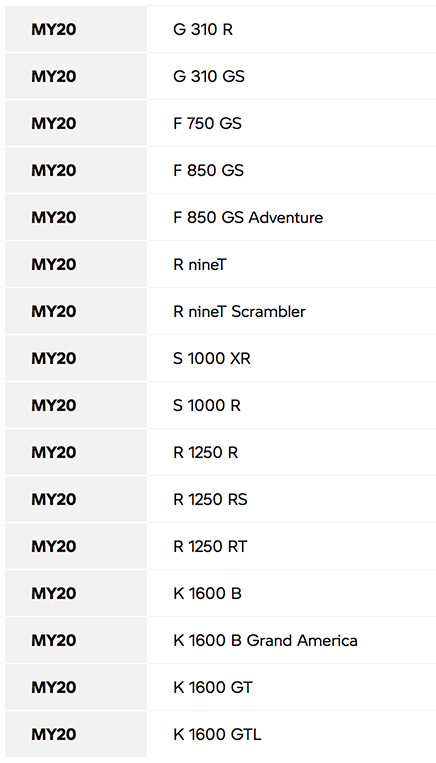
Task: Choose the K 1600 GTL model
Action: tap(217, 734)
